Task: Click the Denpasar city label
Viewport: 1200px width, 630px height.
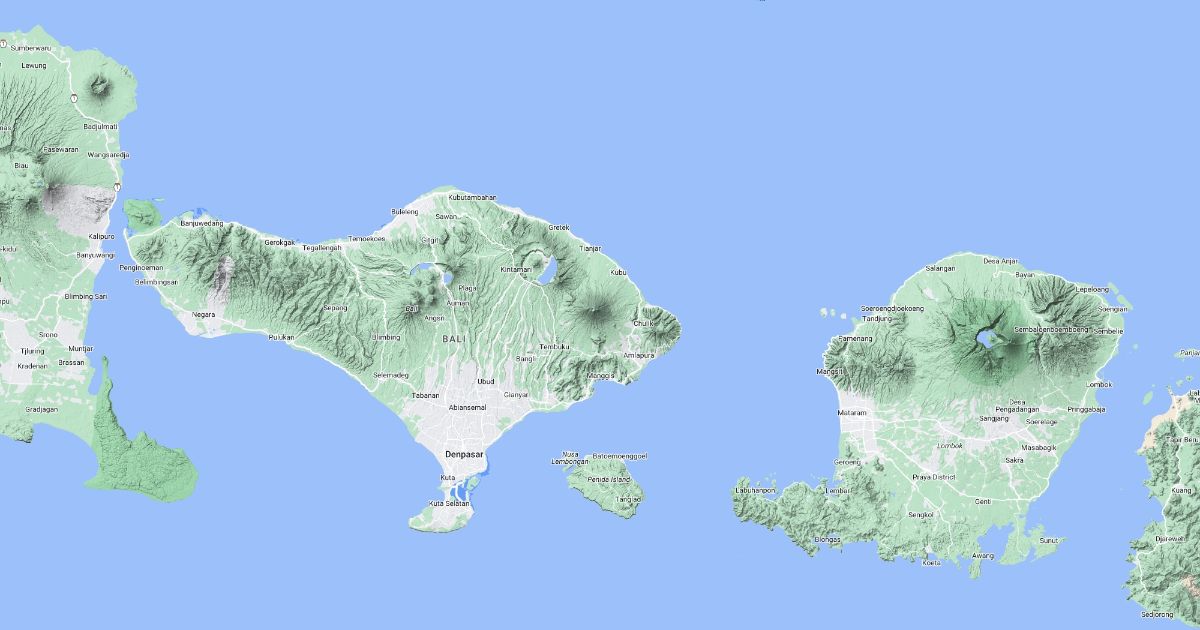Action: [465, 455]
